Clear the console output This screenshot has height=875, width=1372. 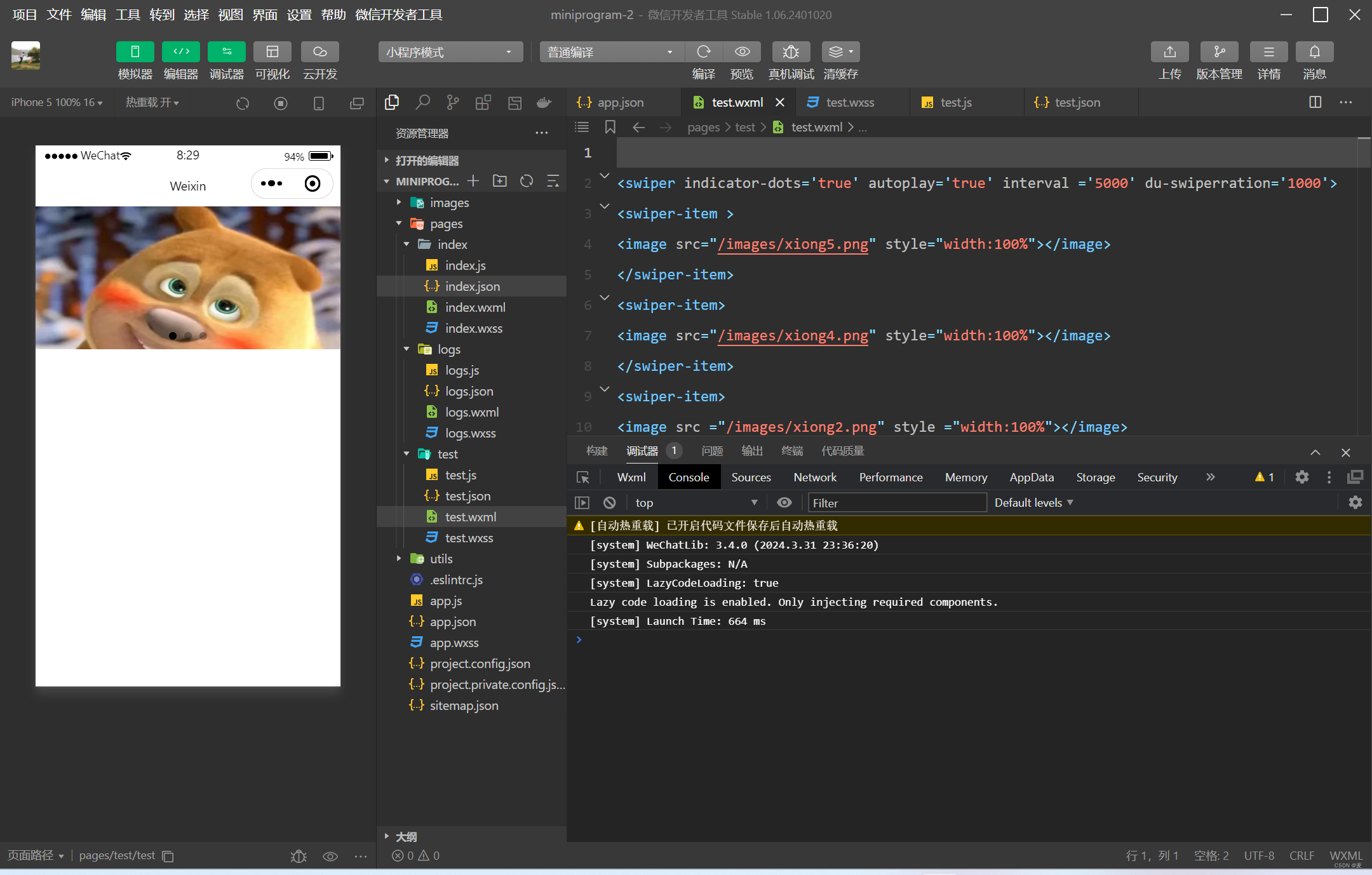point(609,502)
